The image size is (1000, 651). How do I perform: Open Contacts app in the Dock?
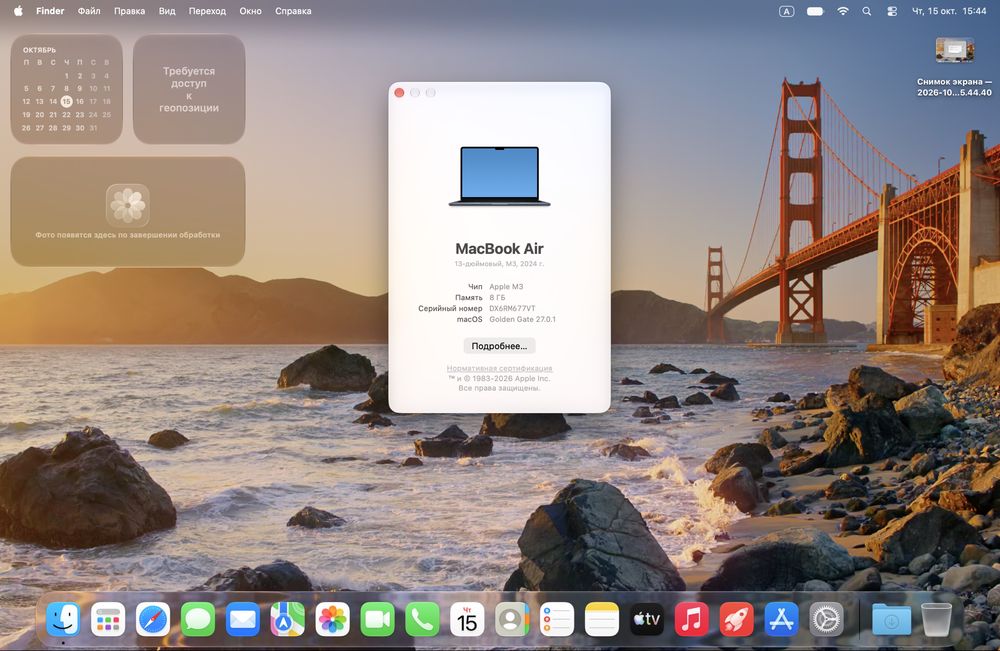512,619
